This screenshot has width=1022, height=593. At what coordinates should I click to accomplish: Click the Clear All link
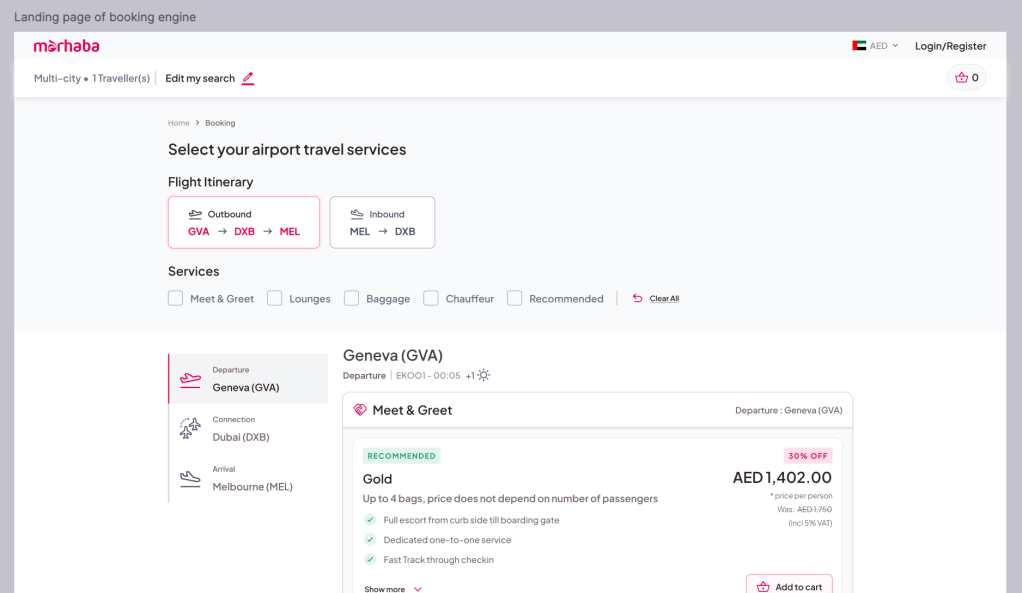(x=664, y=299)
